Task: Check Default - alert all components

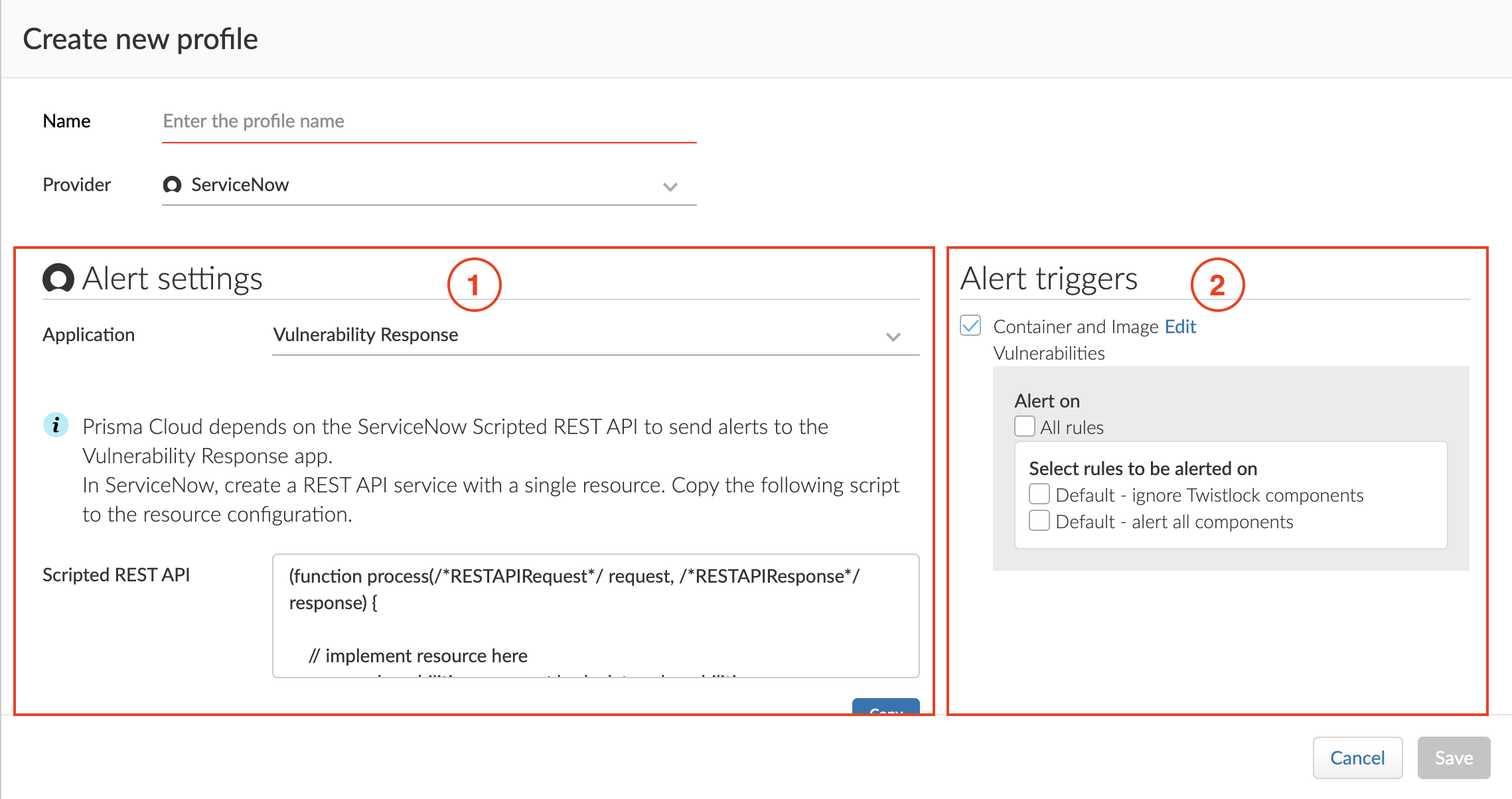Action: [x=1039, y=521]
